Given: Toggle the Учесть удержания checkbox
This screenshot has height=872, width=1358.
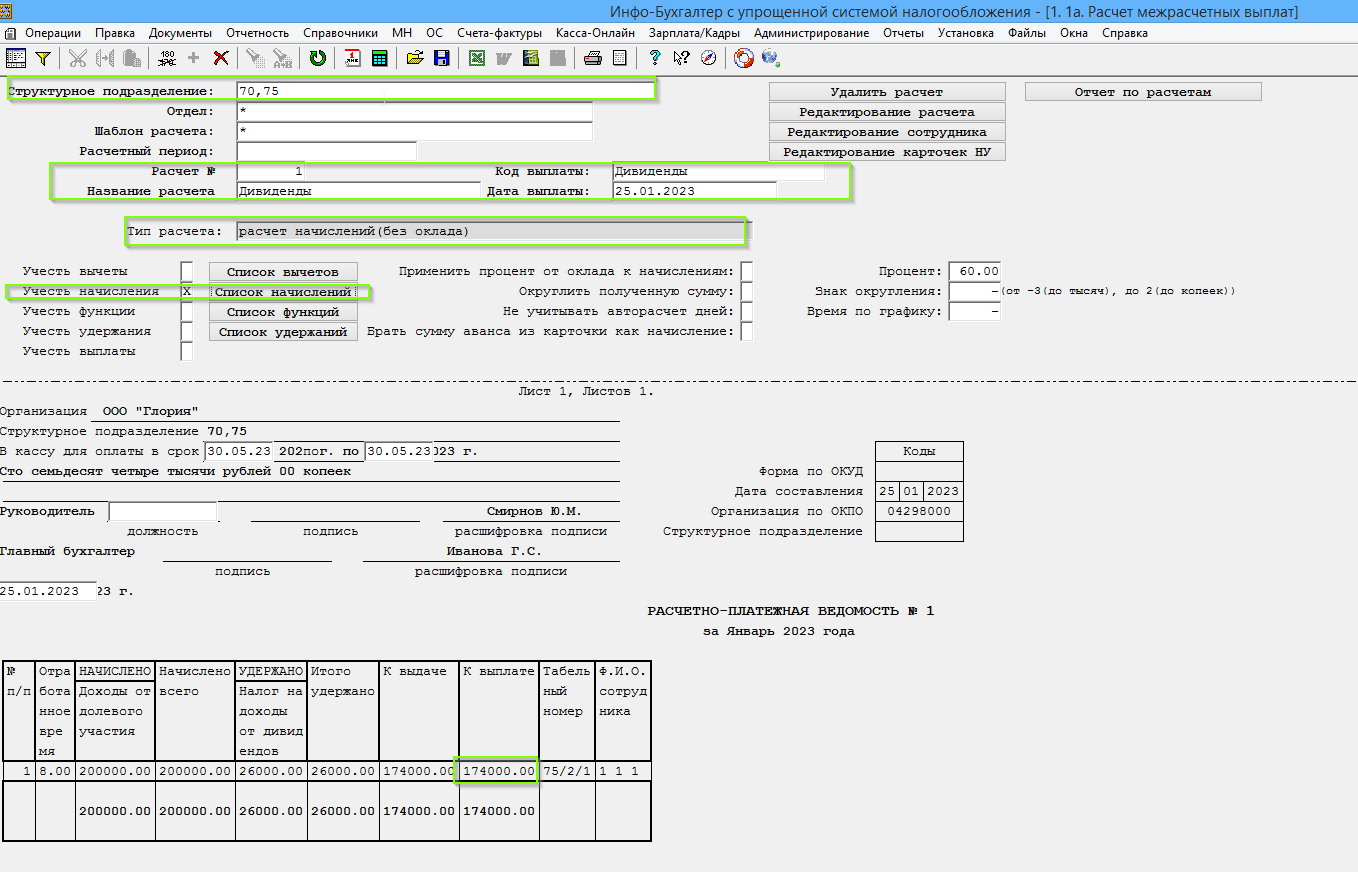Looking at the screenshot, I should tap(187, 331).
